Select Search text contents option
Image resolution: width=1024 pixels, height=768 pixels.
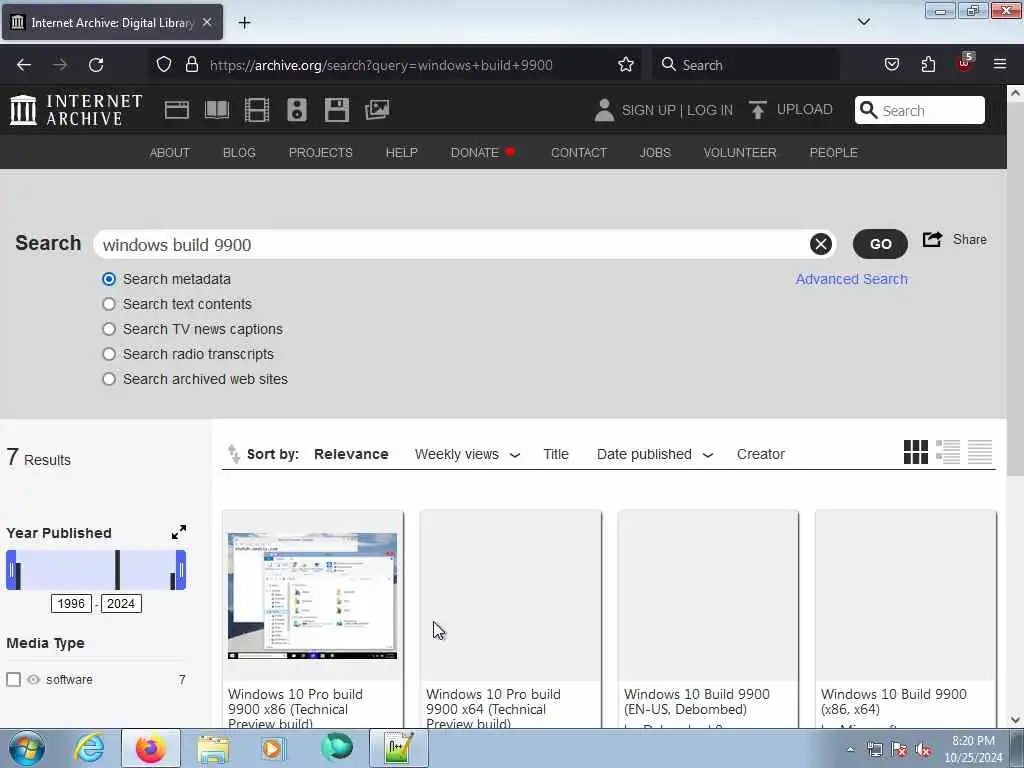click(x=109, y=304)
